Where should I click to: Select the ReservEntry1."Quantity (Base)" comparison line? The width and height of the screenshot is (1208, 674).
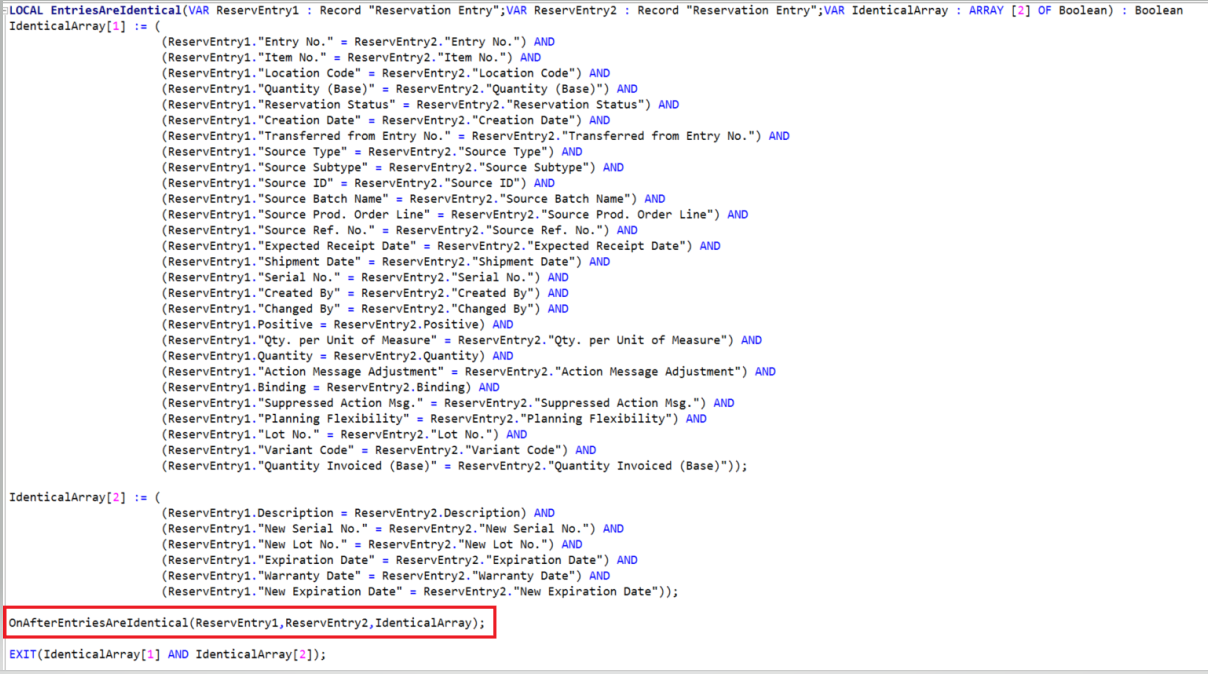[398, 89]
